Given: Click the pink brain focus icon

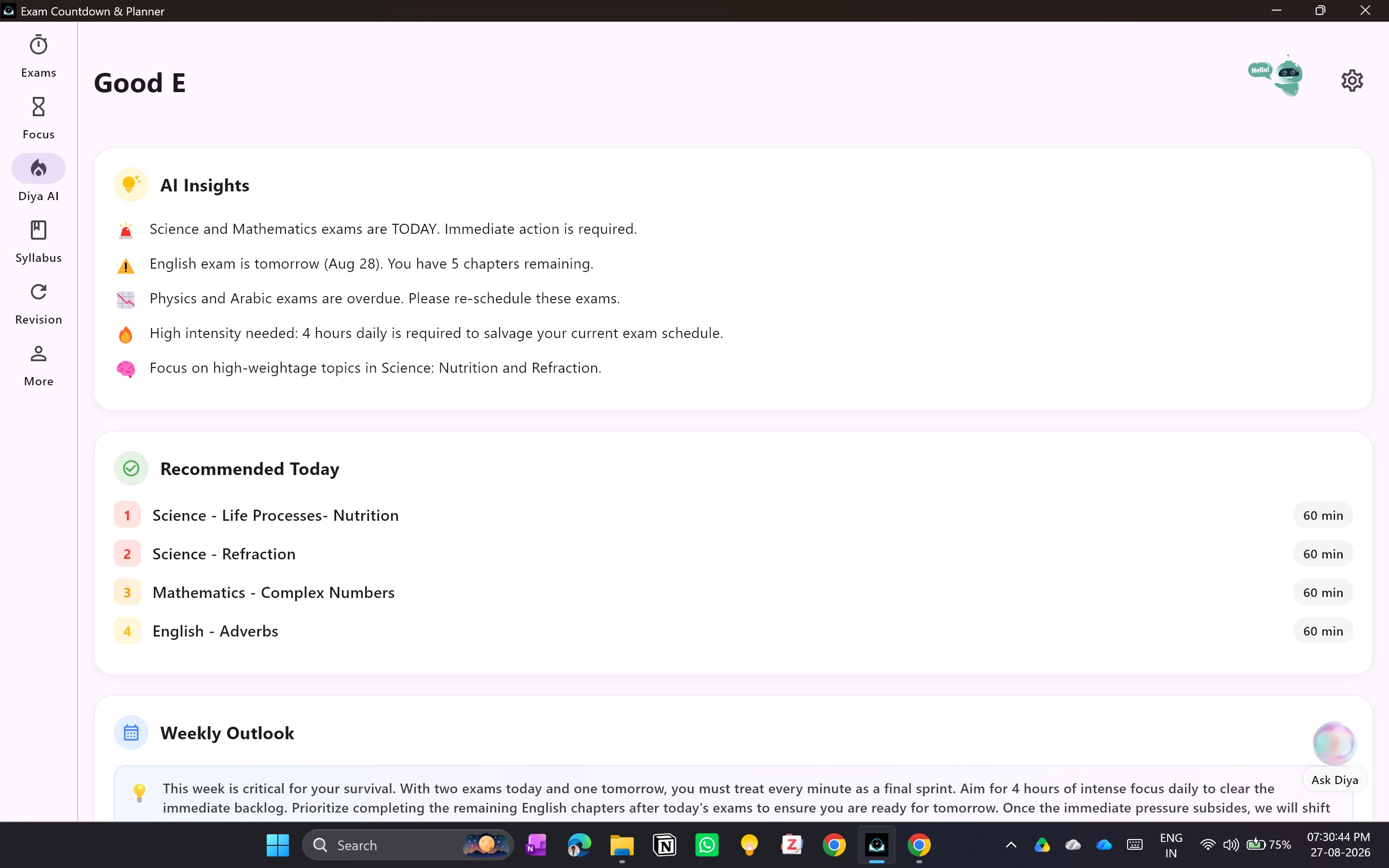Looking at the screenshot, I should coord(126,369).
